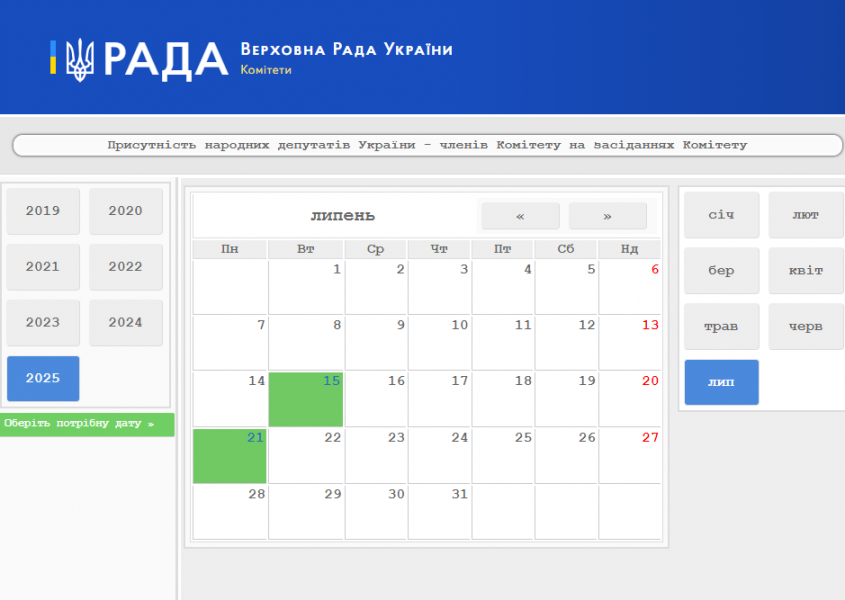Click calendar day 31
Viewport: 845px width, 600px height.
(439, 512)
